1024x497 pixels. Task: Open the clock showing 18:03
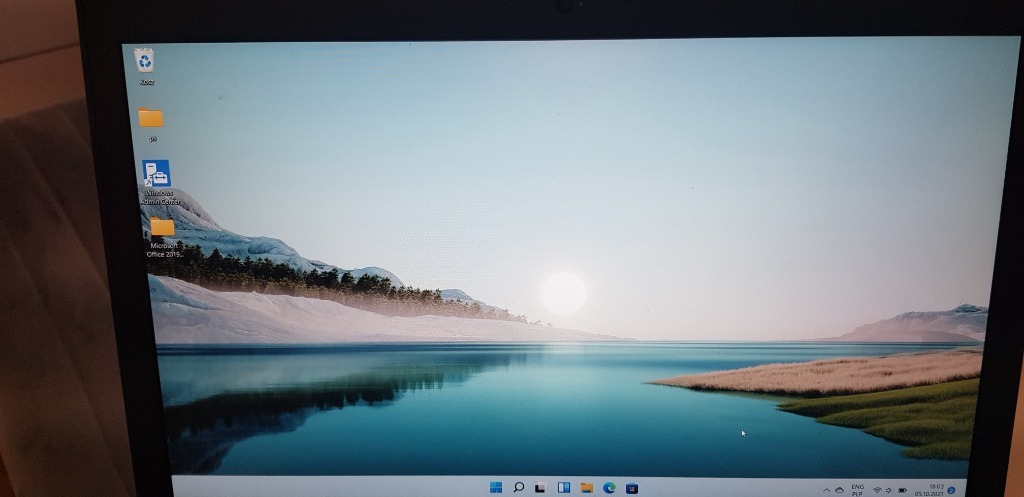(929, 490)
